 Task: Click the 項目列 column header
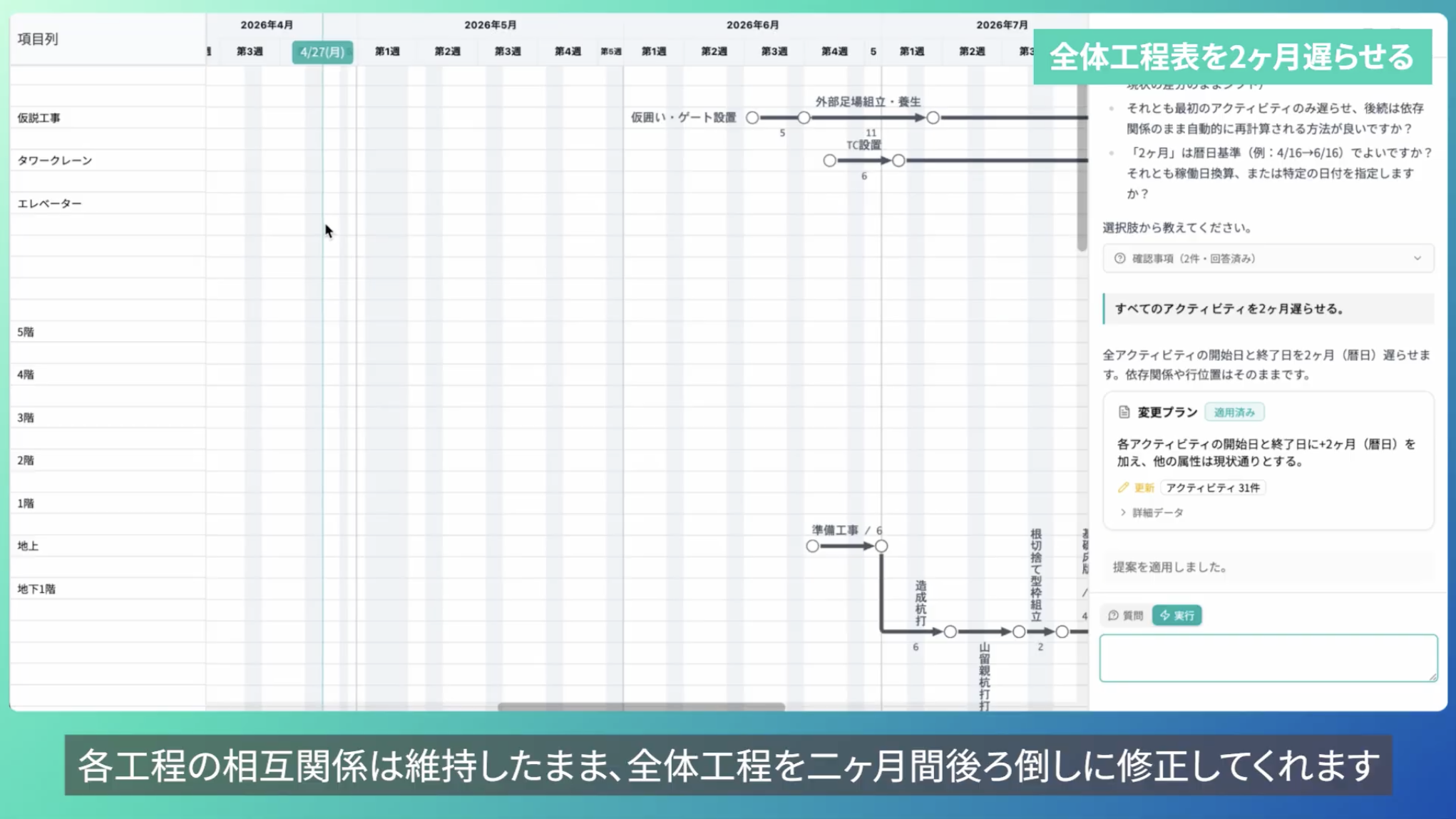coord(38,39)
